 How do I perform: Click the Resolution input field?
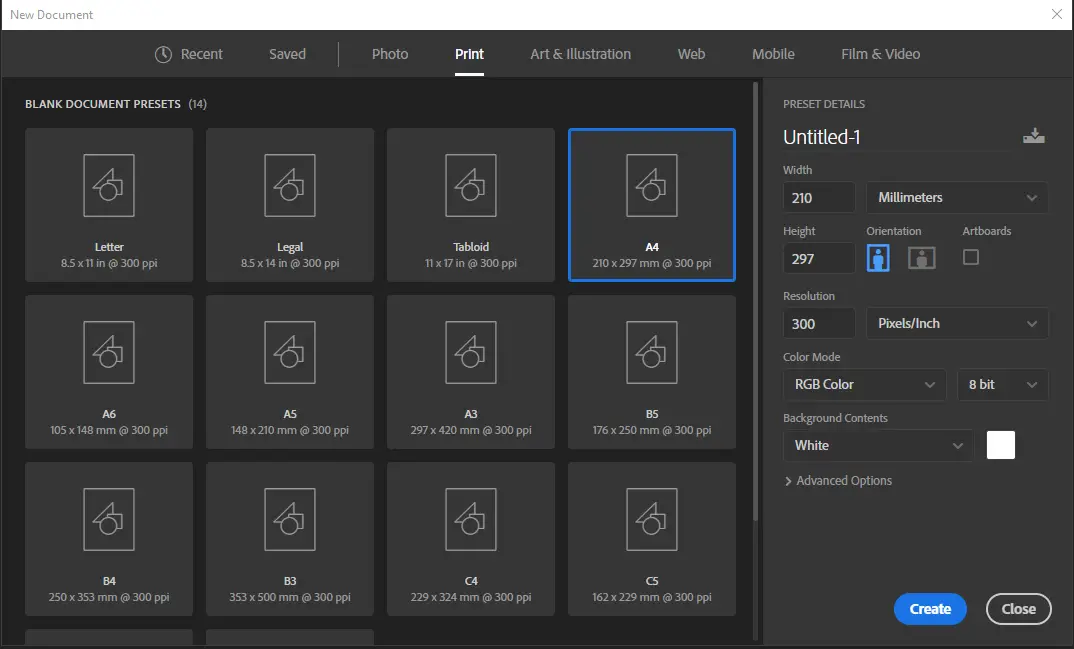pyautogui.click(x=819, y=323)
